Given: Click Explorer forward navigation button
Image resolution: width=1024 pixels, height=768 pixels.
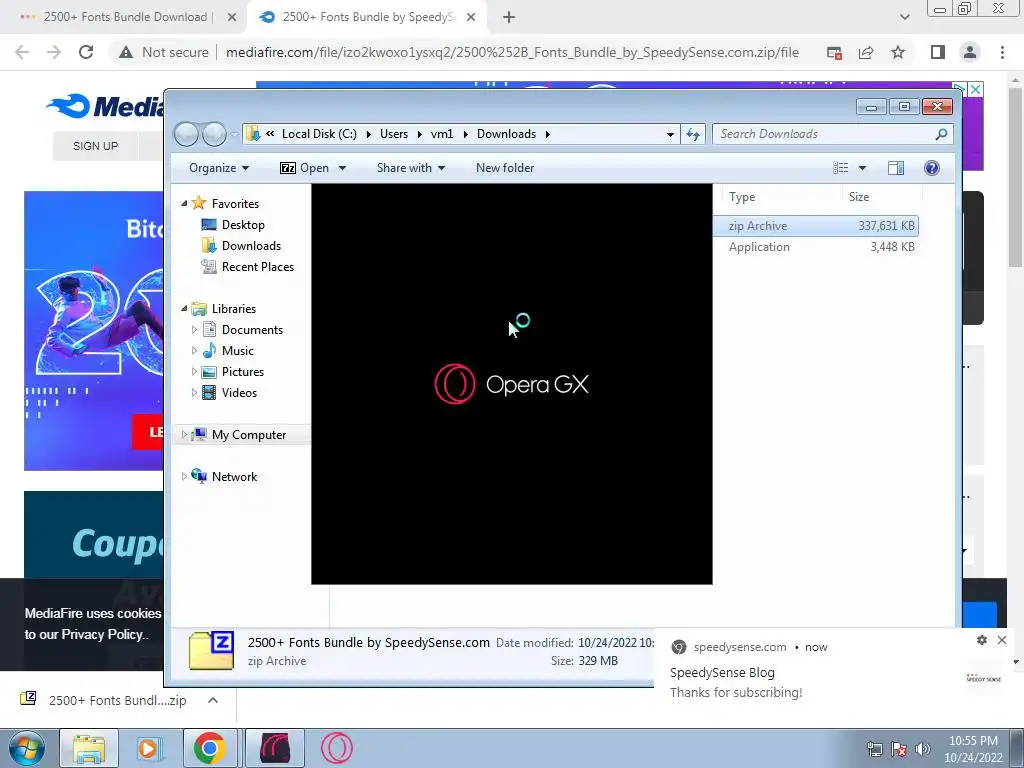Looking at the screenshot, I should [x=214, y=134].
